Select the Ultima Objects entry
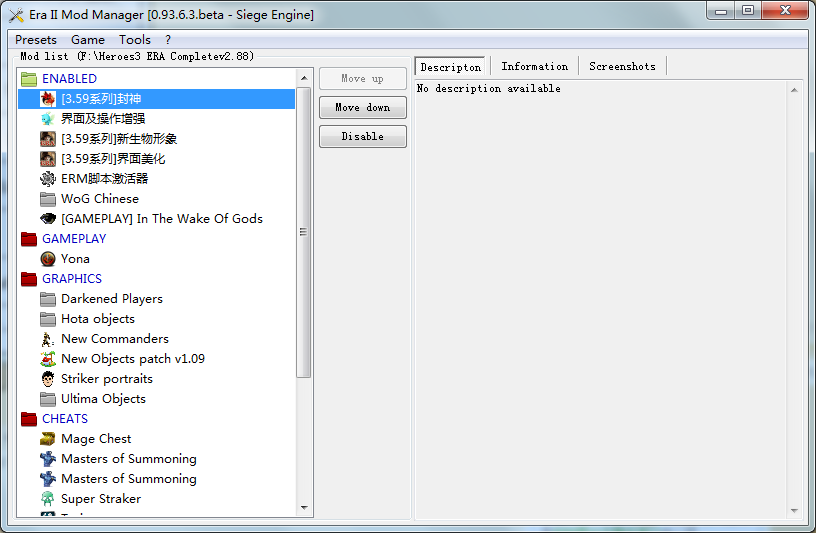This screenshot has height=533, width=816. click(103, 399)
